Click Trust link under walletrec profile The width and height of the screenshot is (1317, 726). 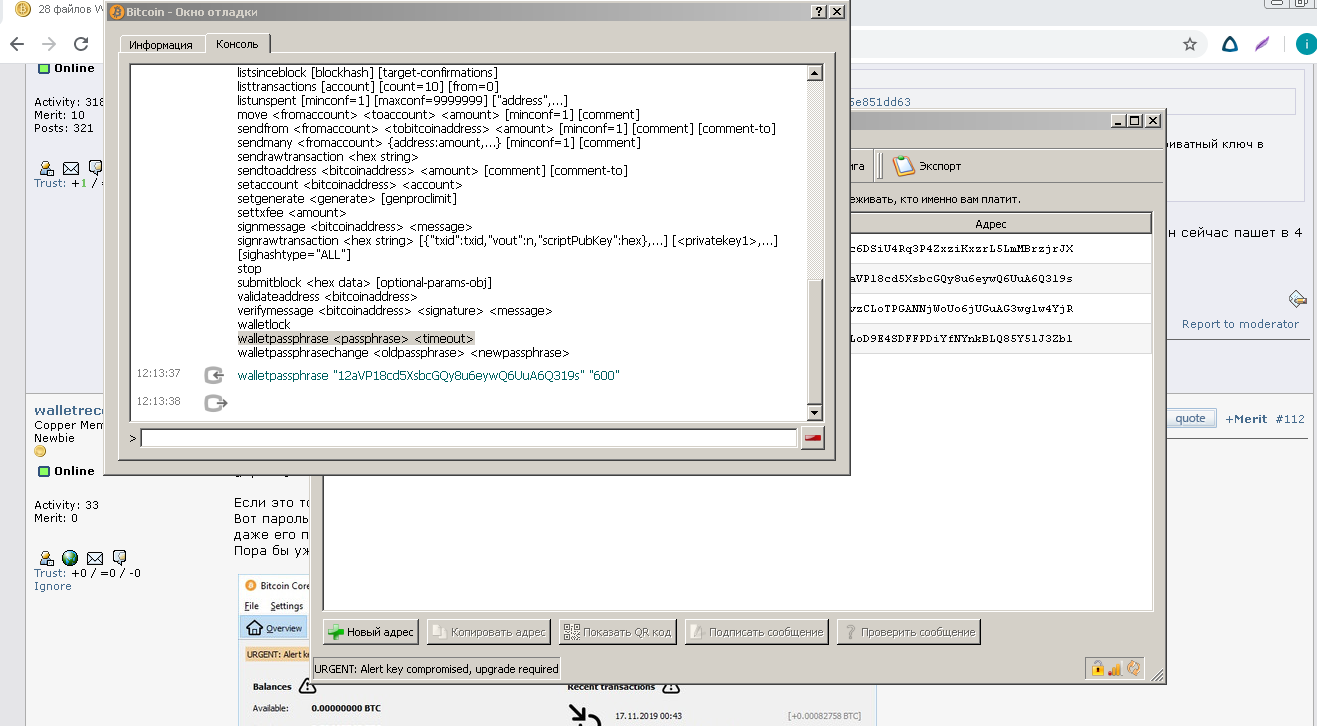49,573
